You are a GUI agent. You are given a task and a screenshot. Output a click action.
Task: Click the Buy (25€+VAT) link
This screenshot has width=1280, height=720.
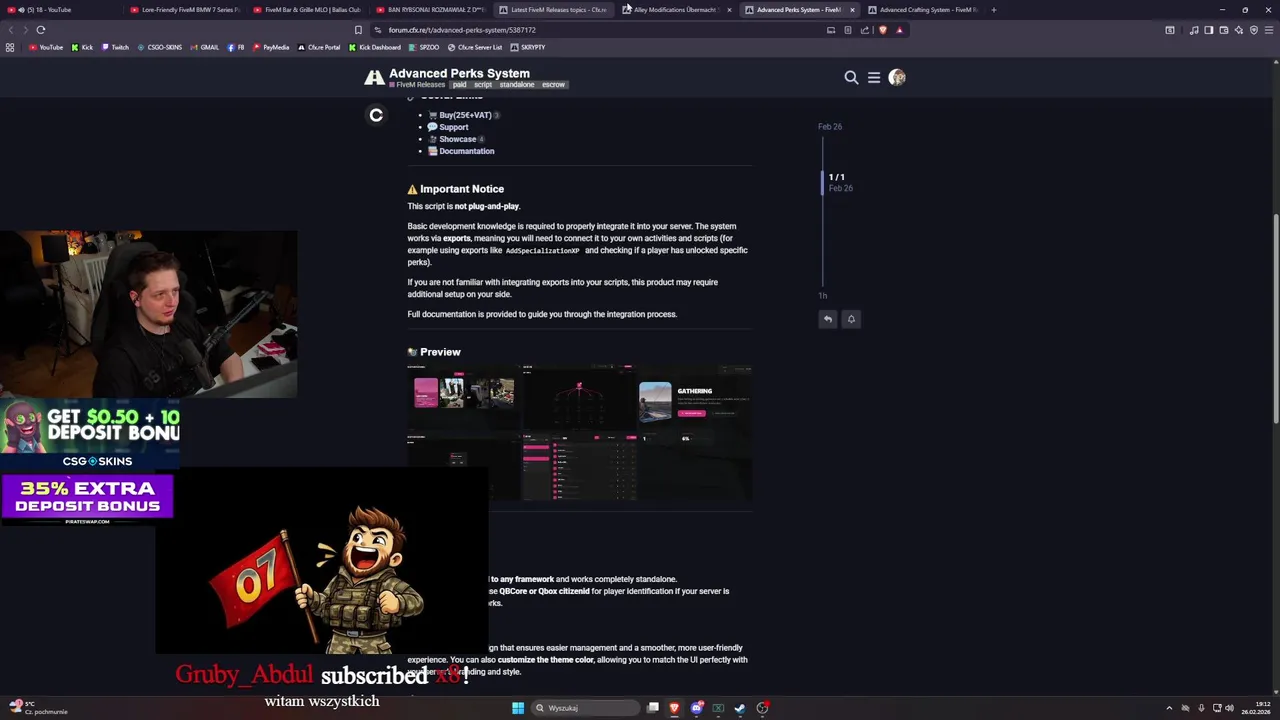pyautogui.click(x=465, y=115)
